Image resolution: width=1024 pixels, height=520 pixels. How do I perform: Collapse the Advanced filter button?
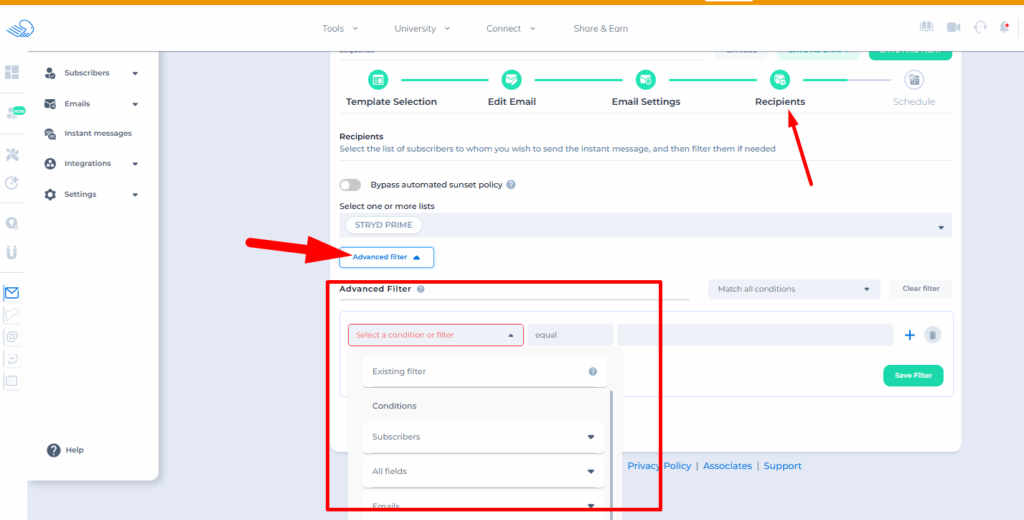386,257
